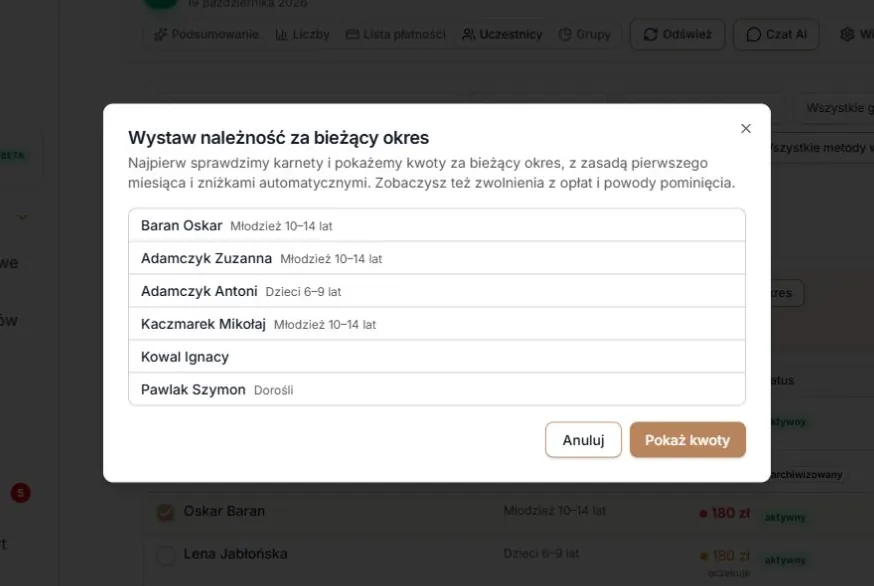The height and width of the screenshot is (586, 874).
Task: Open the Uczestnicy tab
Action: (502, 35)
